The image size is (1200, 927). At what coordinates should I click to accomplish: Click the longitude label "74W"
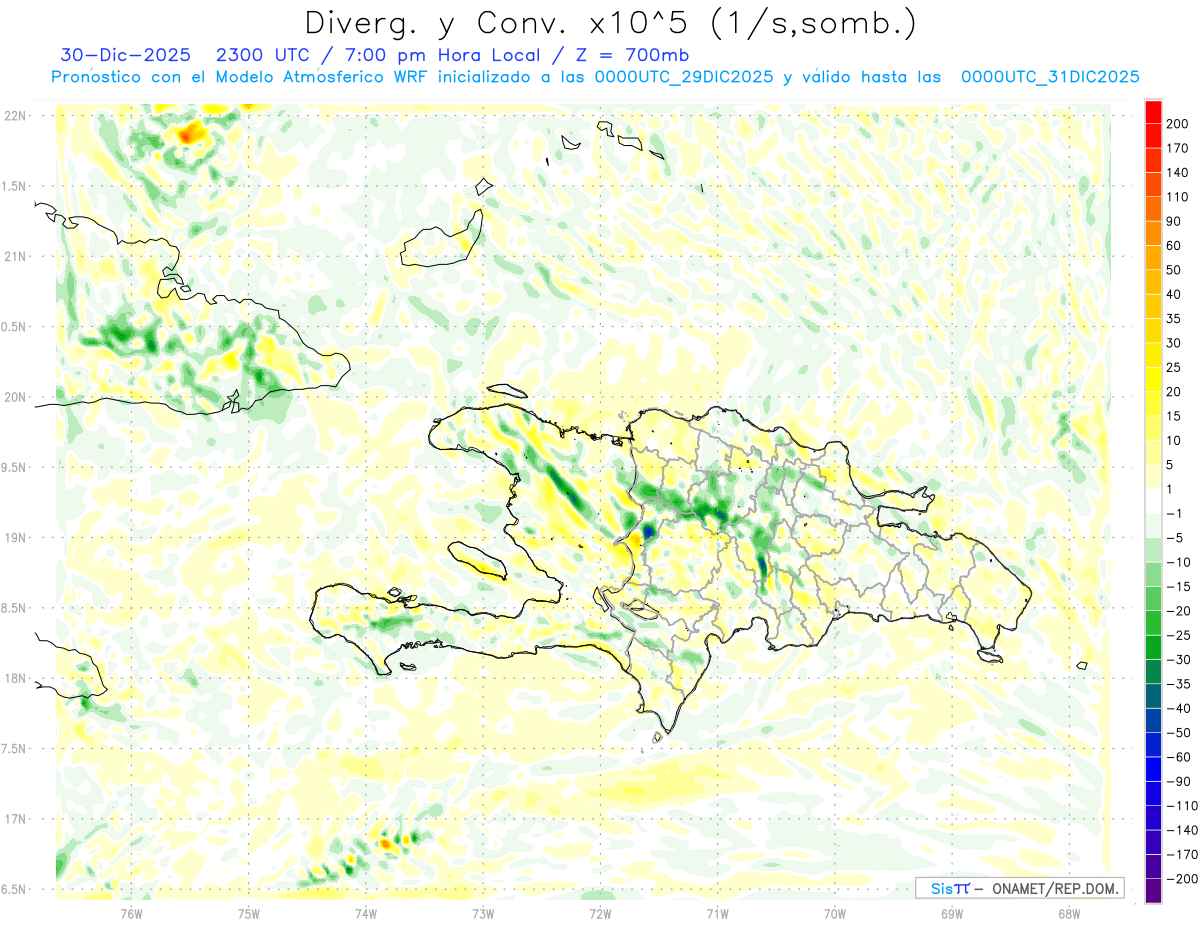[366, 914]
